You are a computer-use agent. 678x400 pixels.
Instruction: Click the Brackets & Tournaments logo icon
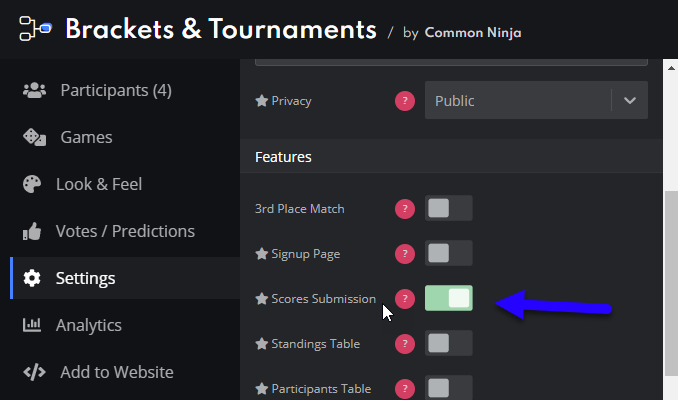(35, 29)
